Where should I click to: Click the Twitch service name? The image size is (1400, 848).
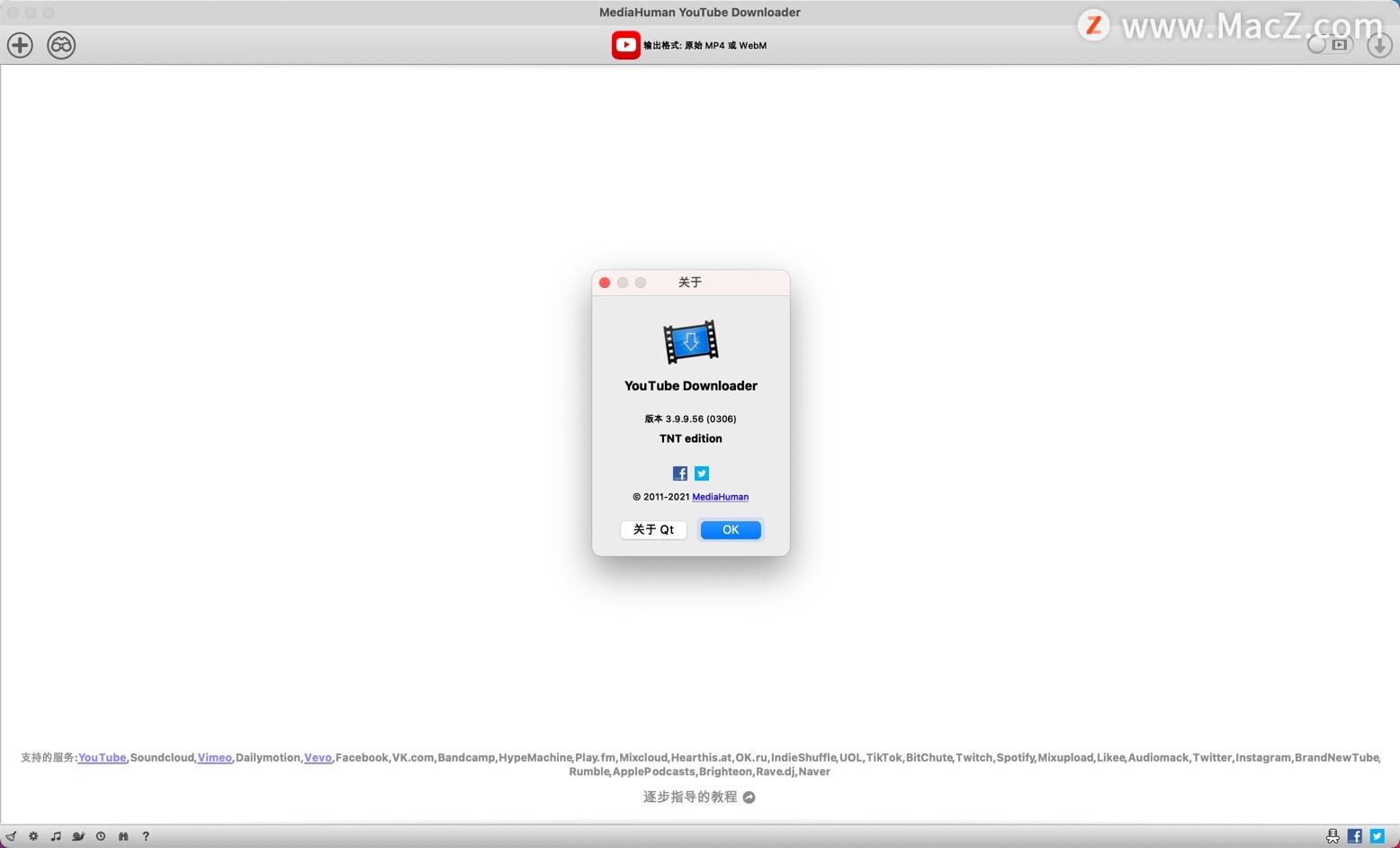(x=974, y=758)
